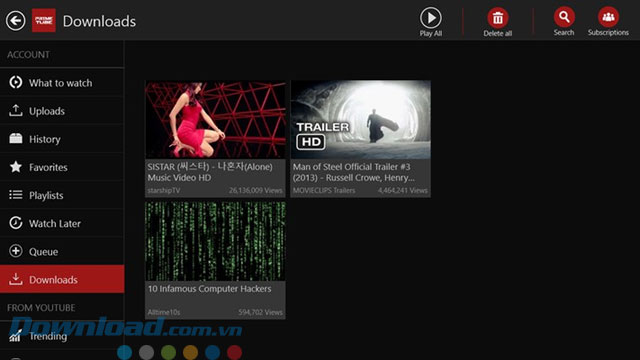Open Playlists menu label
The width and height of the screenshot is (640, 360).
coord(46,196)
